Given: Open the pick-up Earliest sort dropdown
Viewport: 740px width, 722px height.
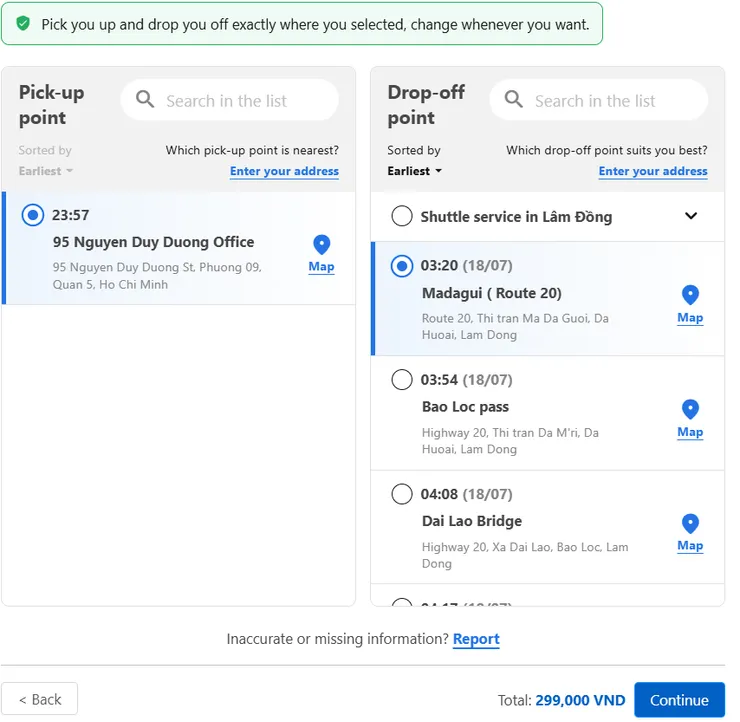Looking at the screenshot, I should tap(46, 171).
